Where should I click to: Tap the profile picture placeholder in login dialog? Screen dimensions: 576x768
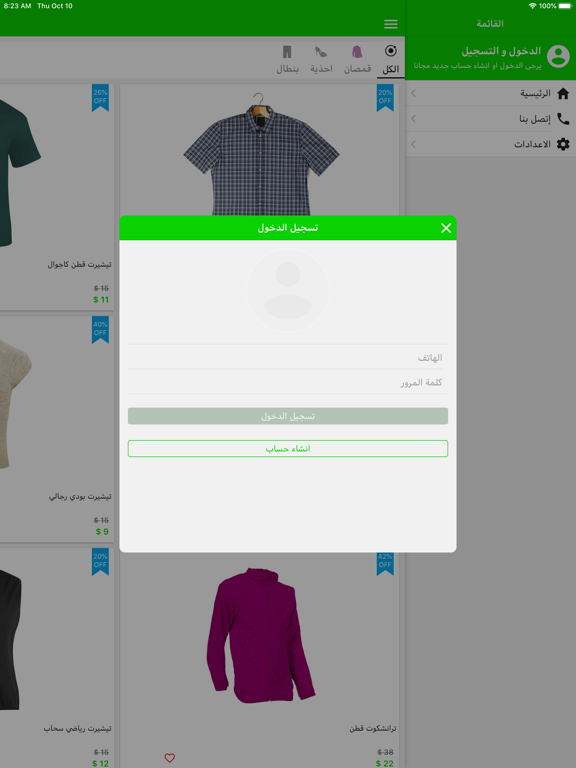288,290
